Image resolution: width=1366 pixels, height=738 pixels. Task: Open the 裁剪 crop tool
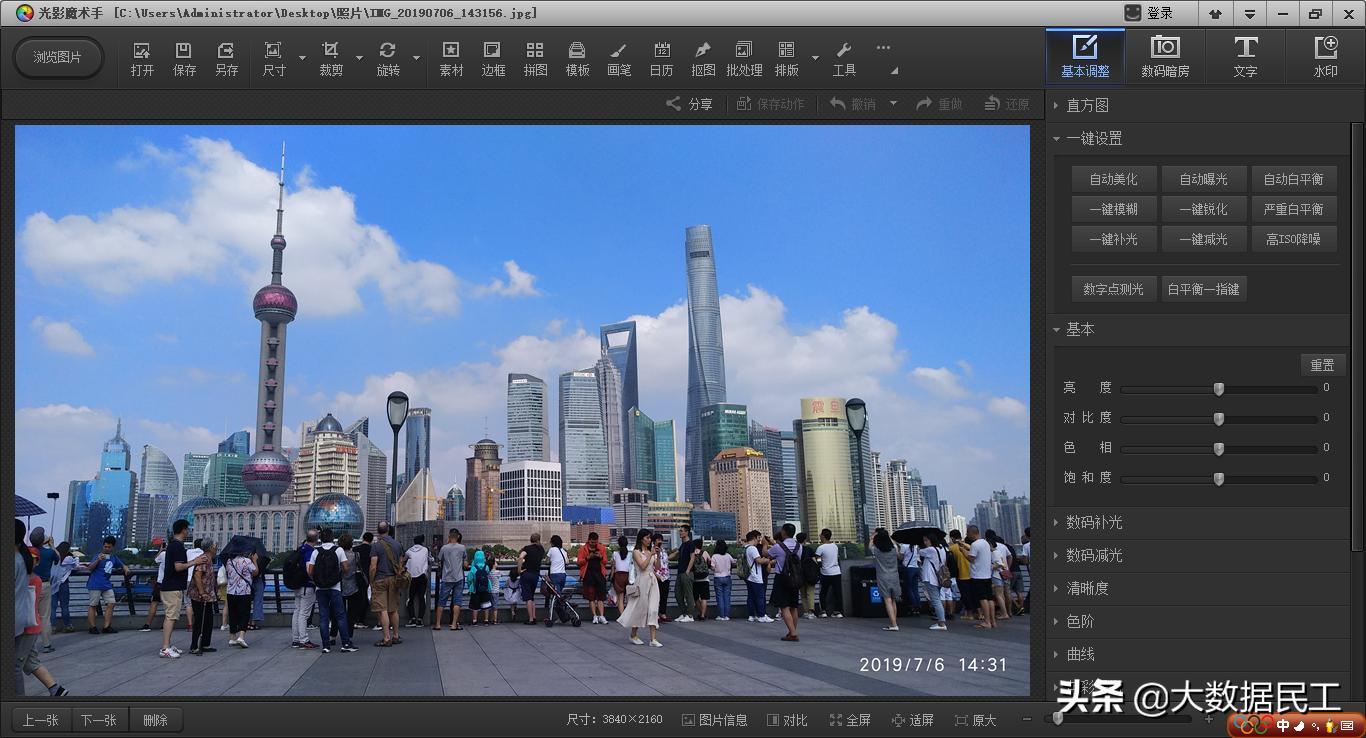[329, 57]
